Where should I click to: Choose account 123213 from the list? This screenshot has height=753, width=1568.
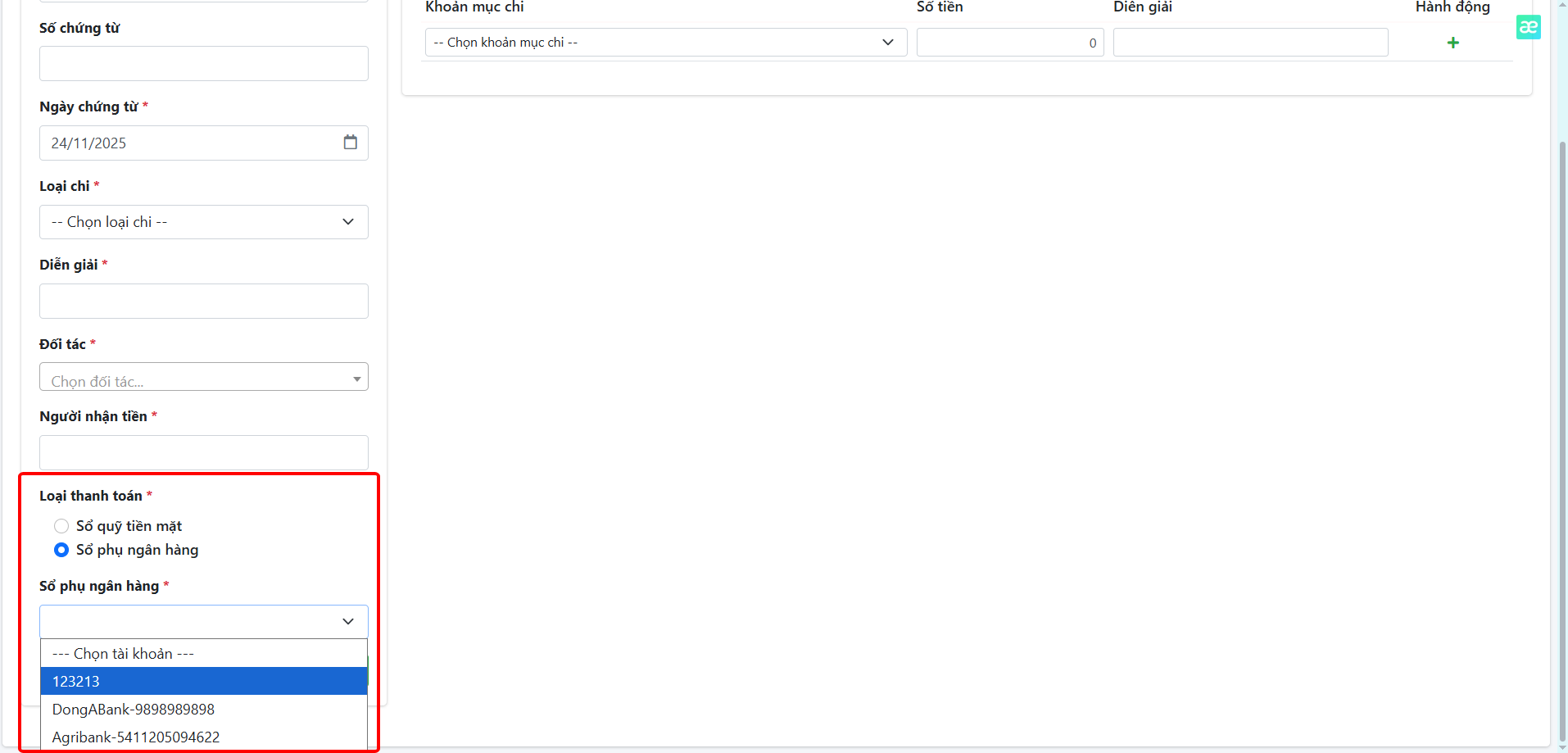pos(203,682)
